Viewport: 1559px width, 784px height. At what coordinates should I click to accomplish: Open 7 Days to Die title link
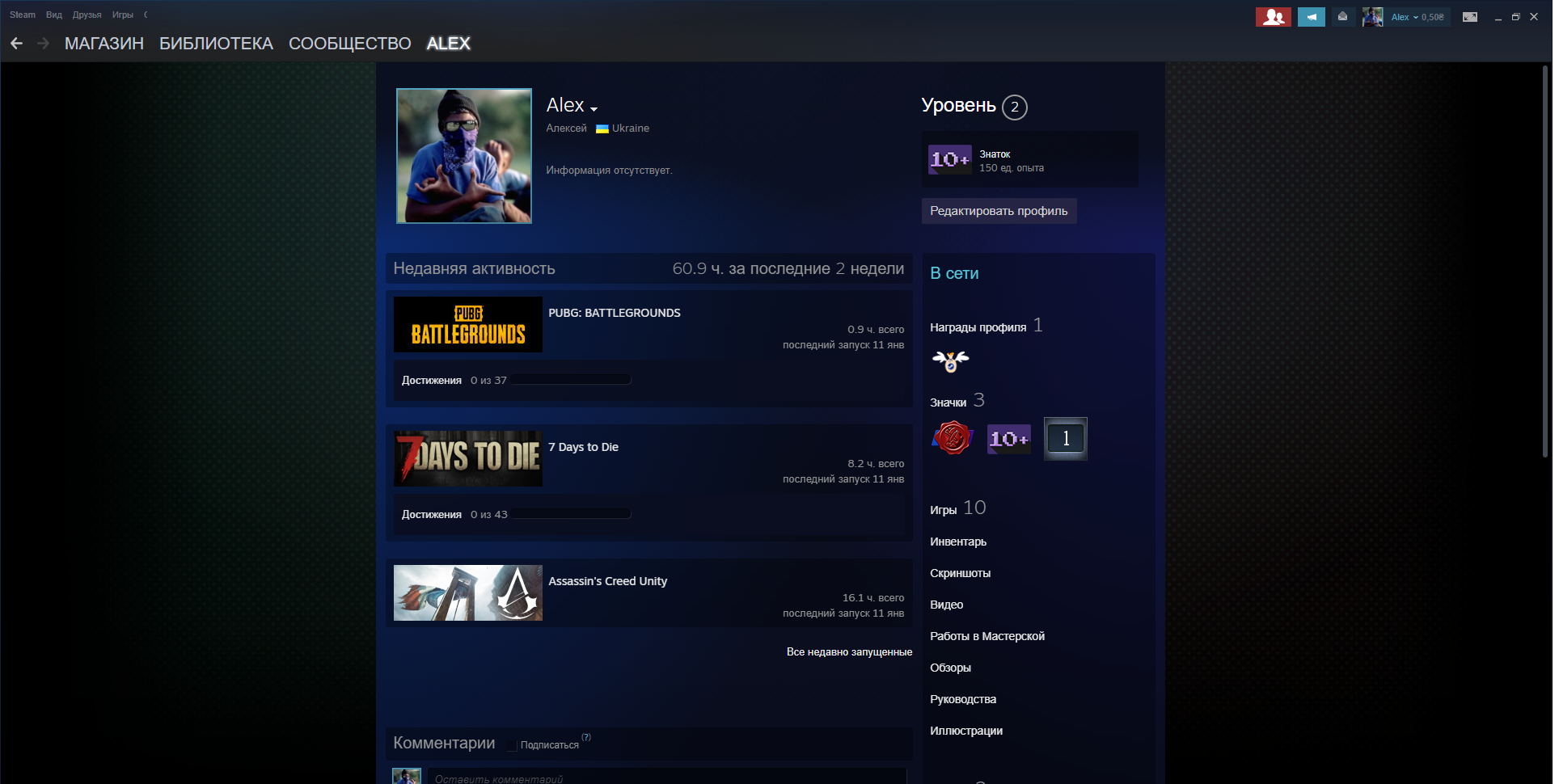(583, 447)
